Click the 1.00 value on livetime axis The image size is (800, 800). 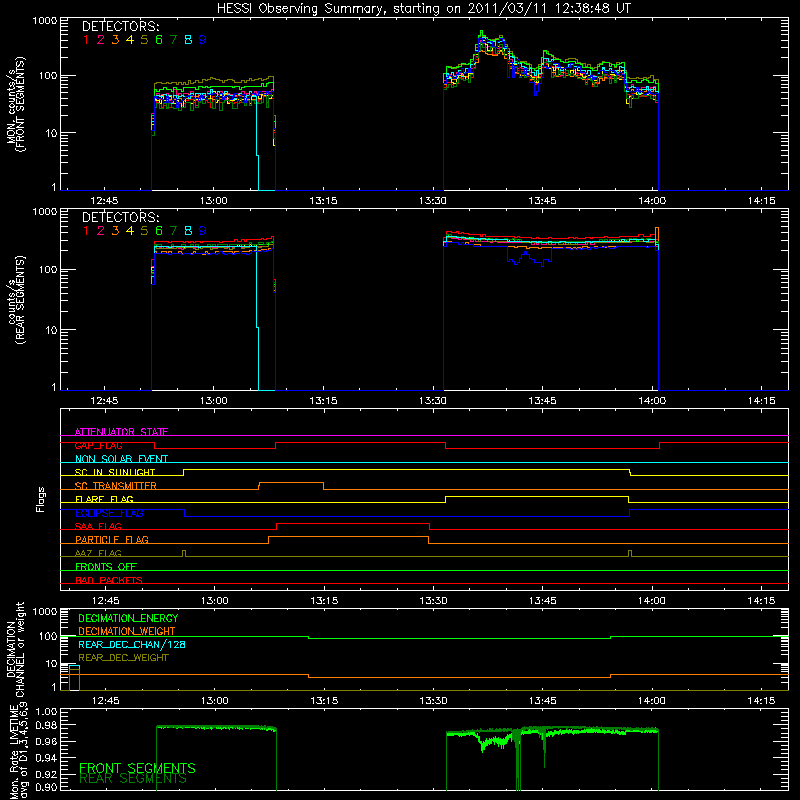pos(46,712)
